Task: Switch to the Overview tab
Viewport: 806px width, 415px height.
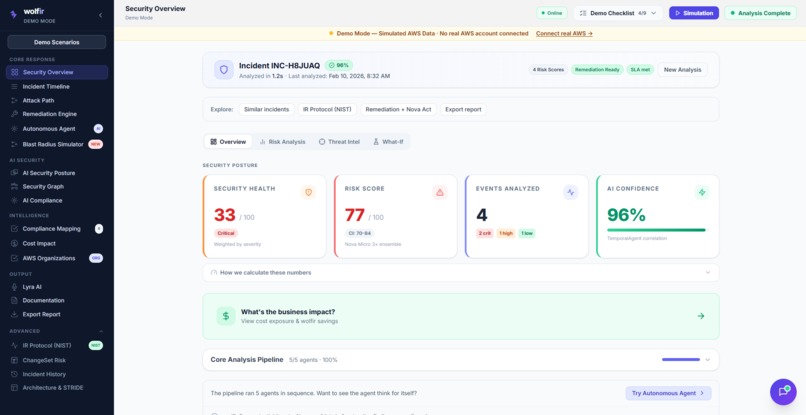Action: 228,142
